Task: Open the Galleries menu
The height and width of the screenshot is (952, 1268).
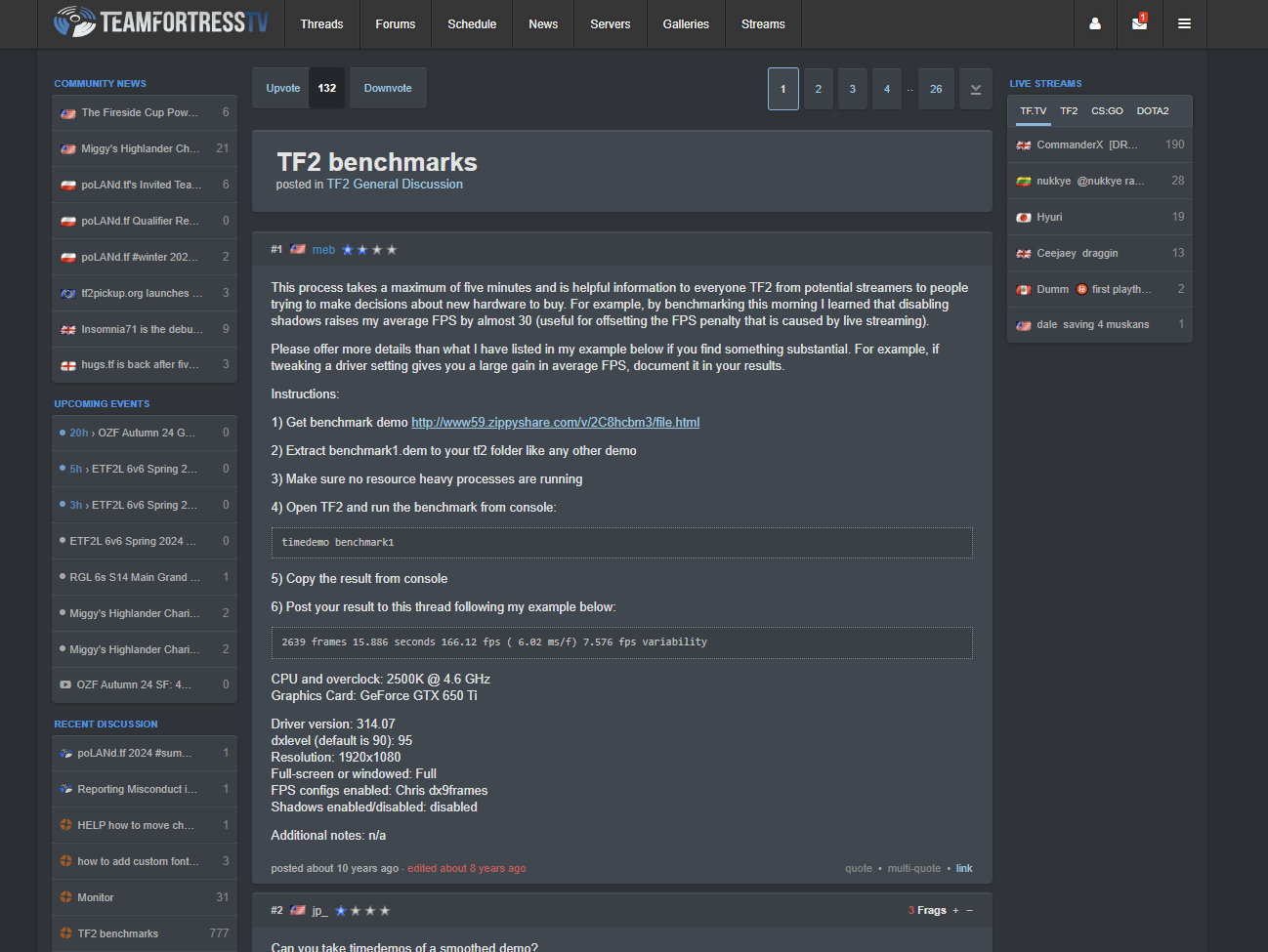Action: click(x=686, y=23)
